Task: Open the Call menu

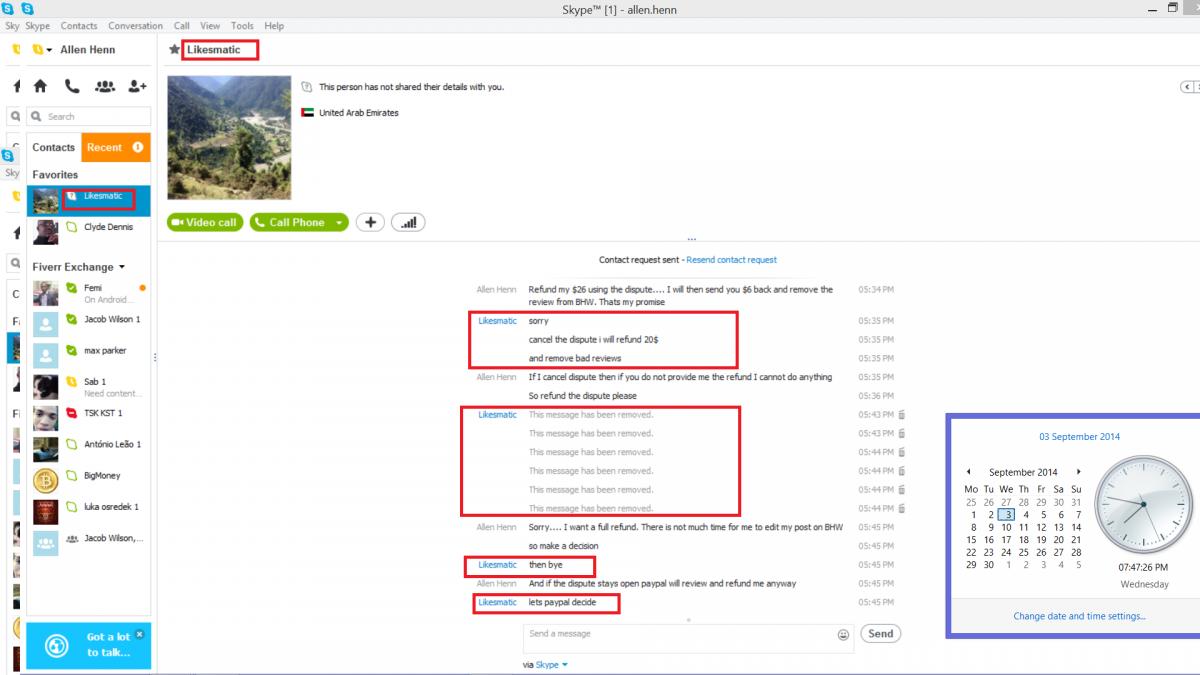Action: click(x=181, y=26)
